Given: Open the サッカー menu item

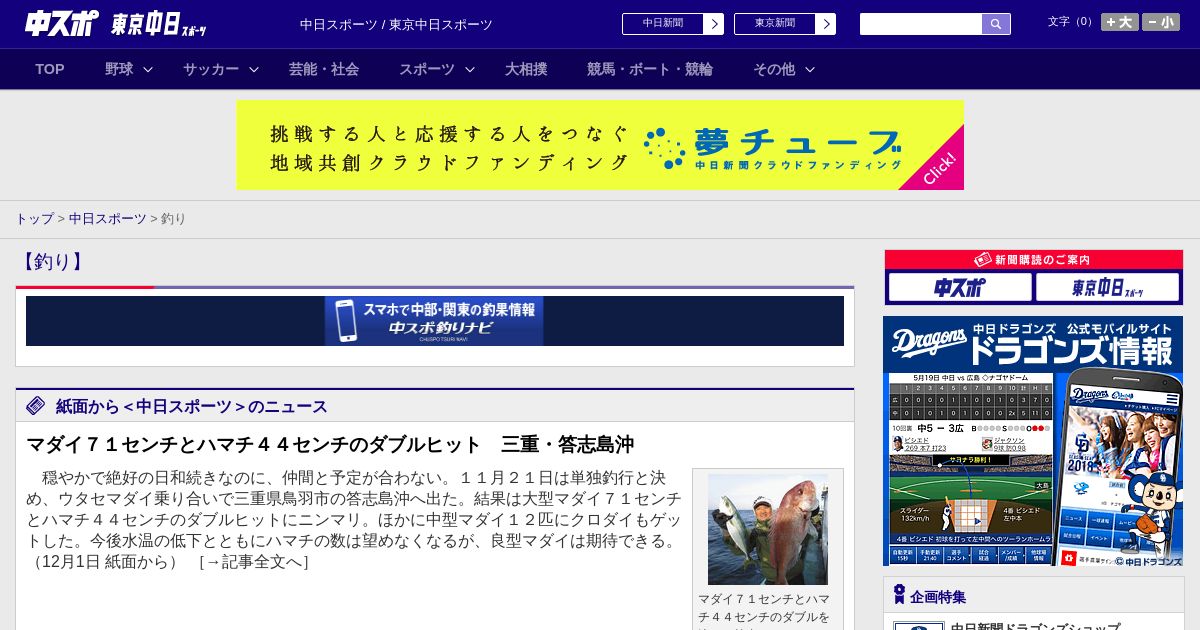Looking at the screenshot, I should coord(211,69).
